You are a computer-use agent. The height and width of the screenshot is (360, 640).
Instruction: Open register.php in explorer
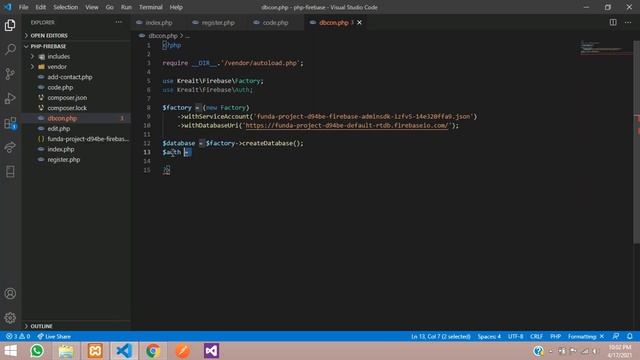tap(77, 160)
